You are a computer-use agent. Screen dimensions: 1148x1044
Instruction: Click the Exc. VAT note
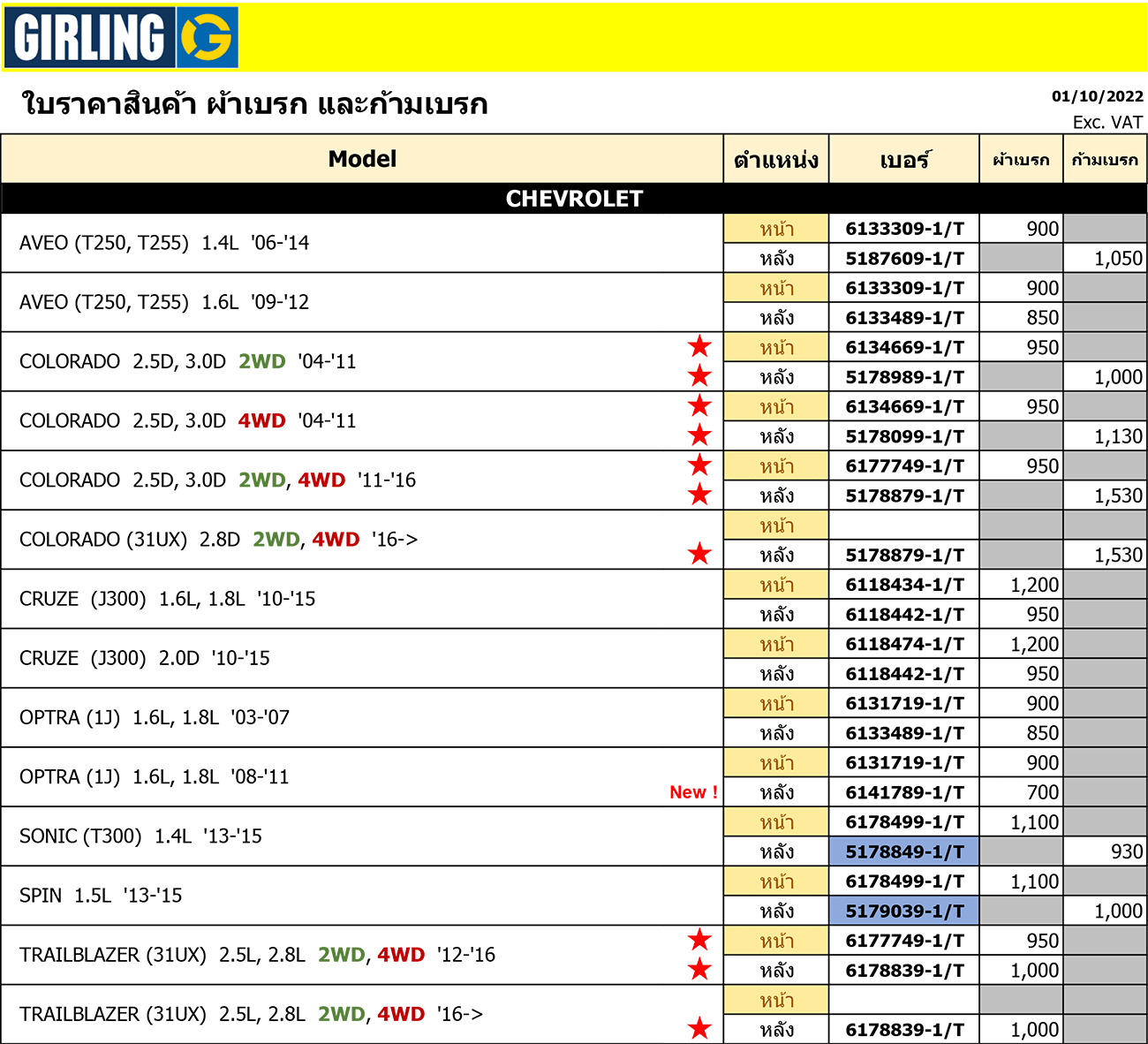(1107, 122)
